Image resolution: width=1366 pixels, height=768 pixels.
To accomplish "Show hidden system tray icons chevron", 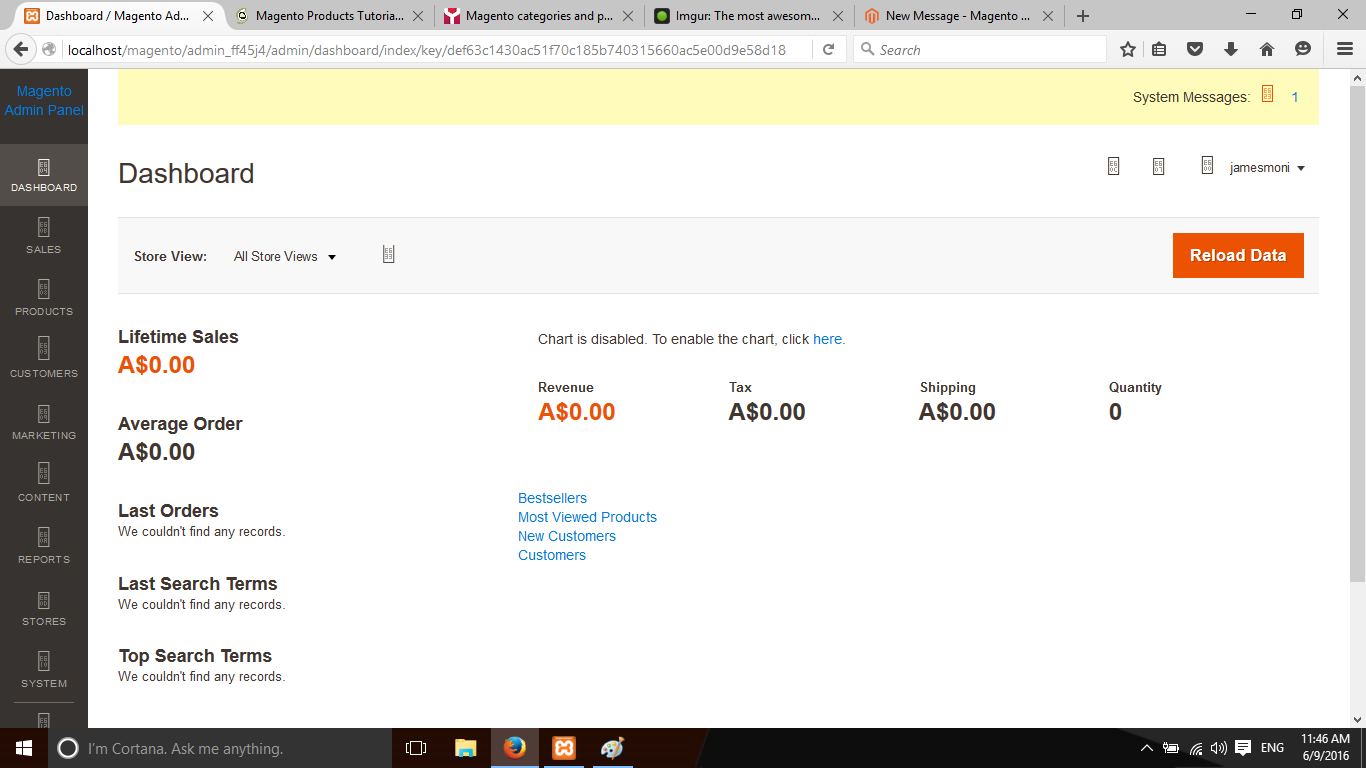I will tap(1147, 748).
